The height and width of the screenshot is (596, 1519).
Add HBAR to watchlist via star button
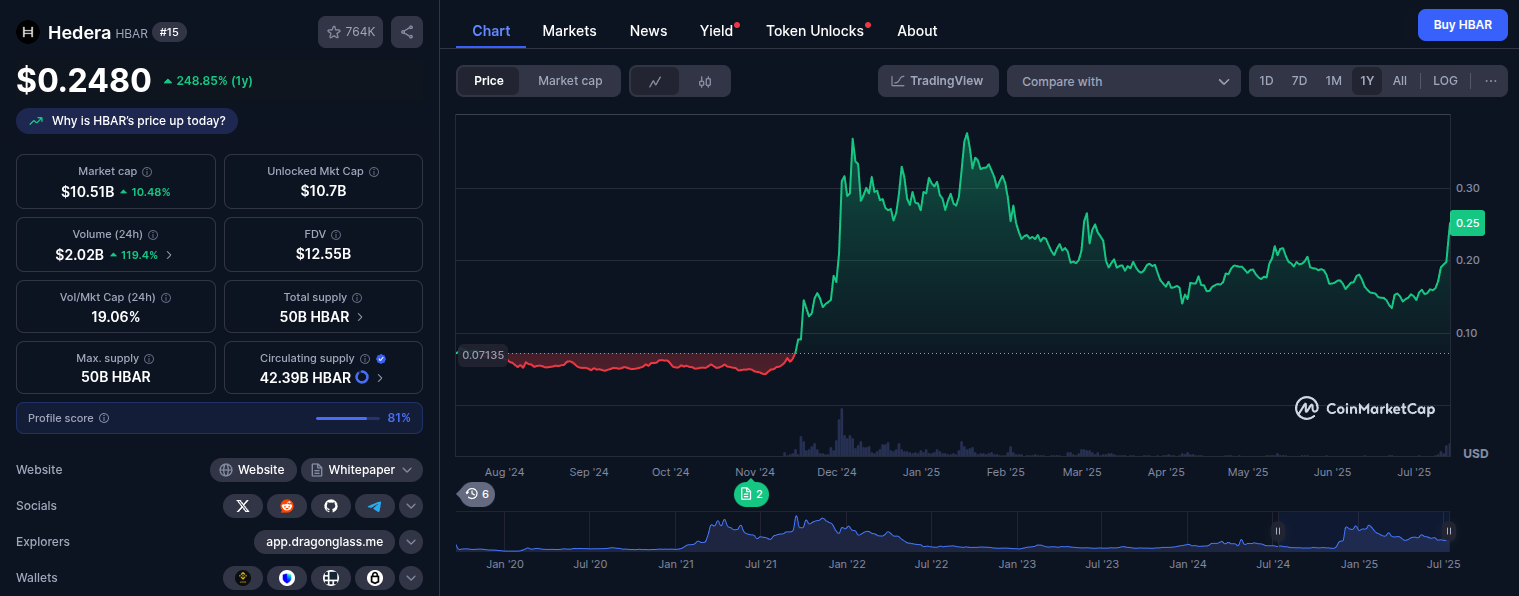click(350, 32)
